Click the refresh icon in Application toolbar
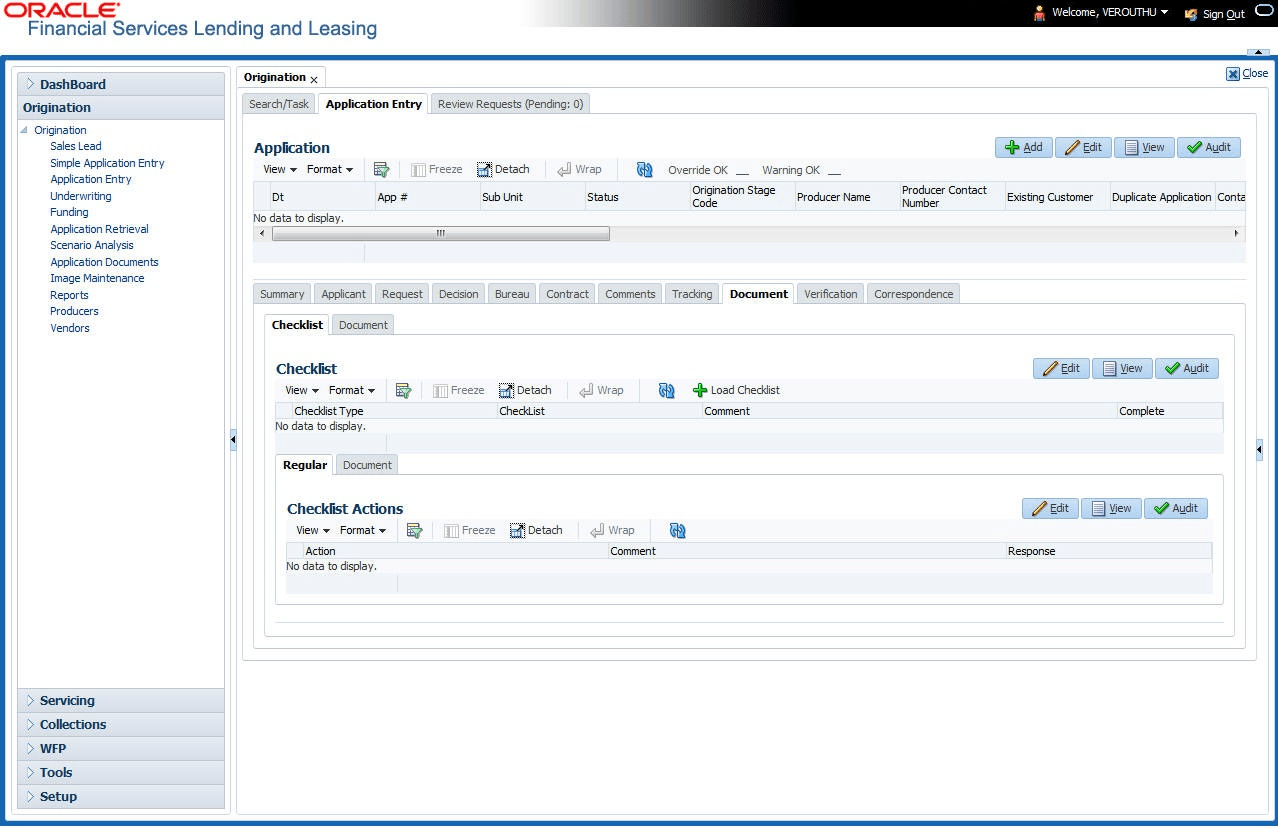 click(x=644, y=170)
